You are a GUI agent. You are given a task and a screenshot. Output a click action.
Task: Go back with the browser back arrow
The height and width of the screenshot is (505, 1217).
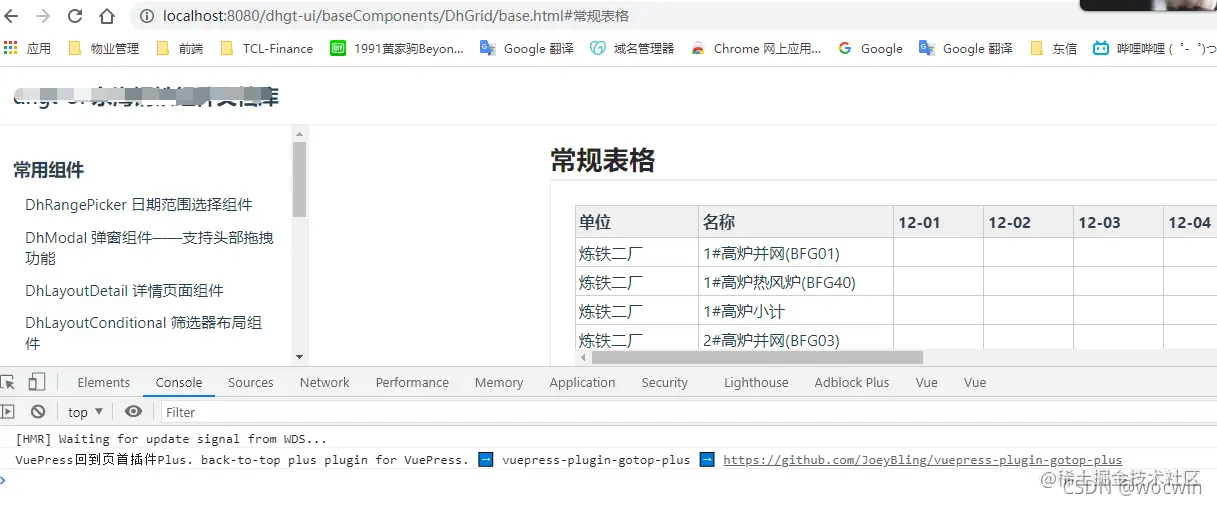(12, 16)
